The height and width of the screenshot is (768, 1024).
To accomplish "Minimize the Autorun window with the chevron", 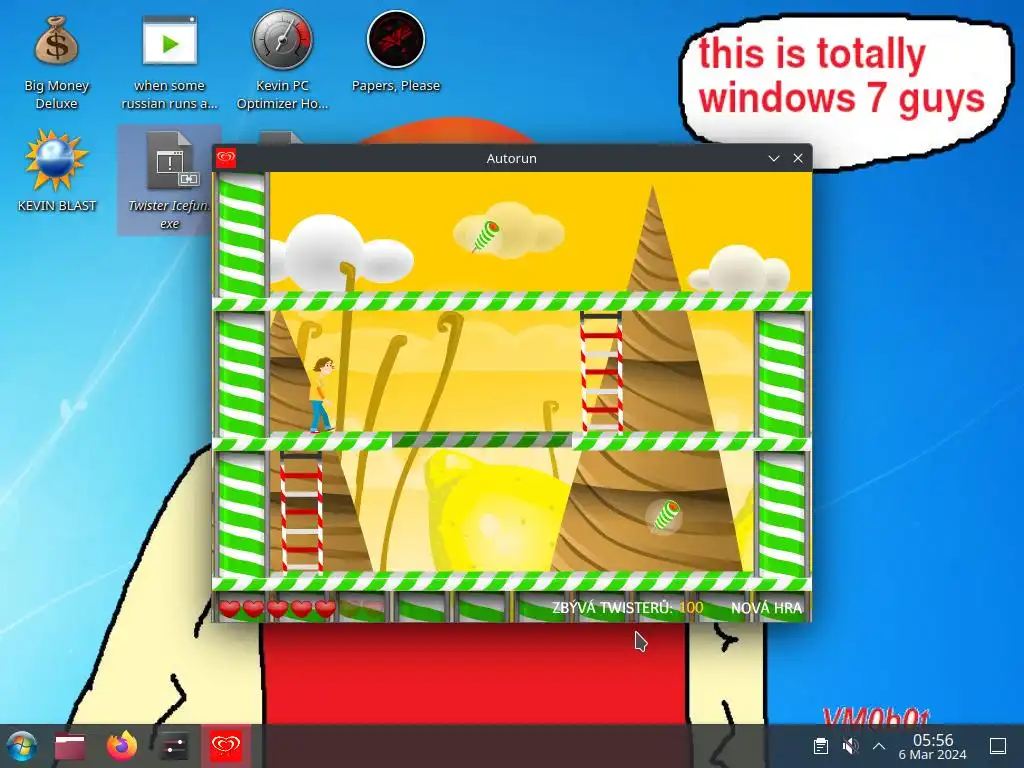I will click(x=774, y=158).
